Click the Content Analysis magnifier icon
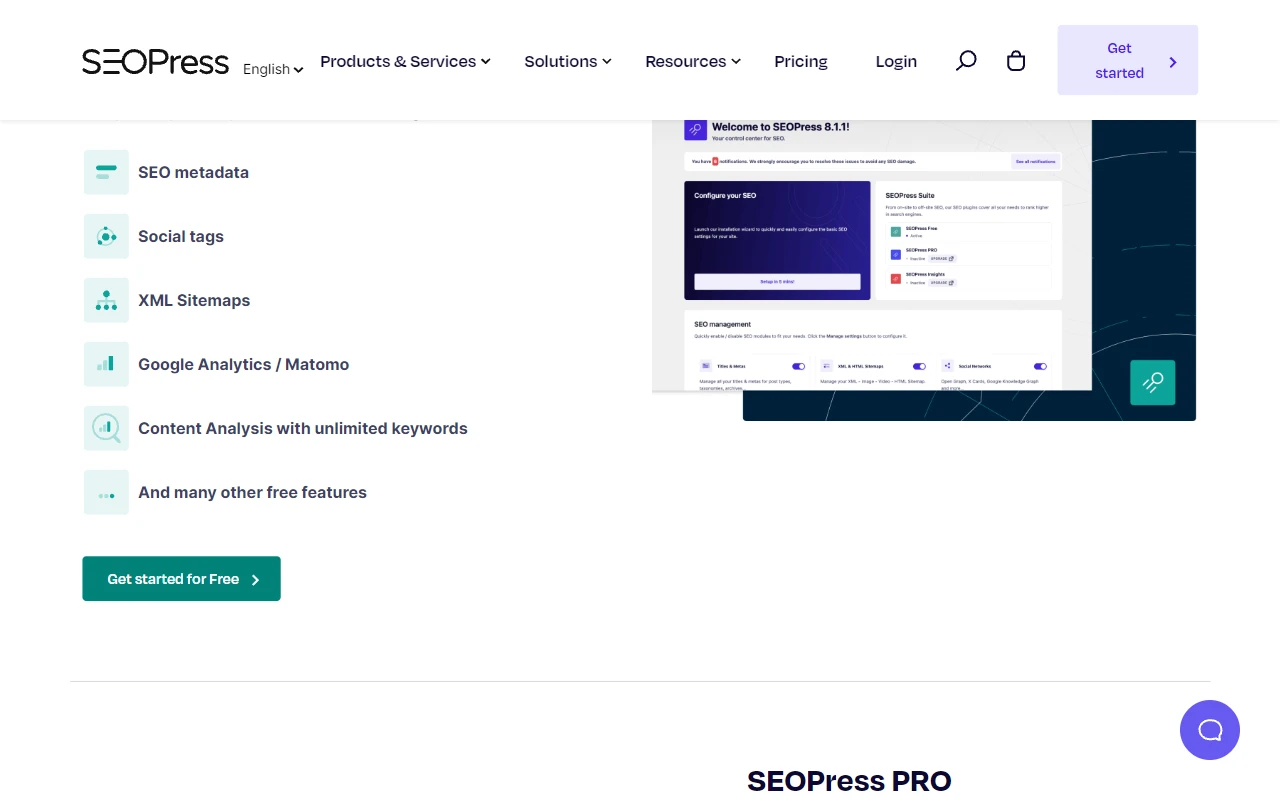 [x=106, y=428]
